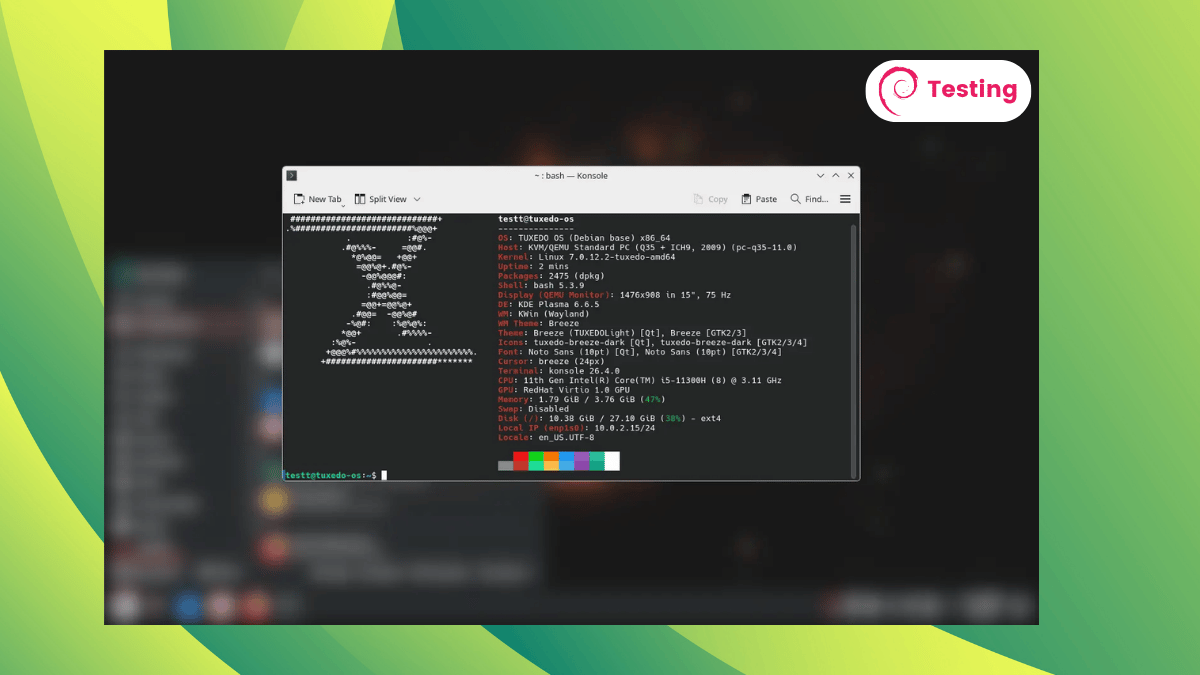Click the "Swap: Disabled" line
Screen dimensions: 1200x675
click(533, 409)
